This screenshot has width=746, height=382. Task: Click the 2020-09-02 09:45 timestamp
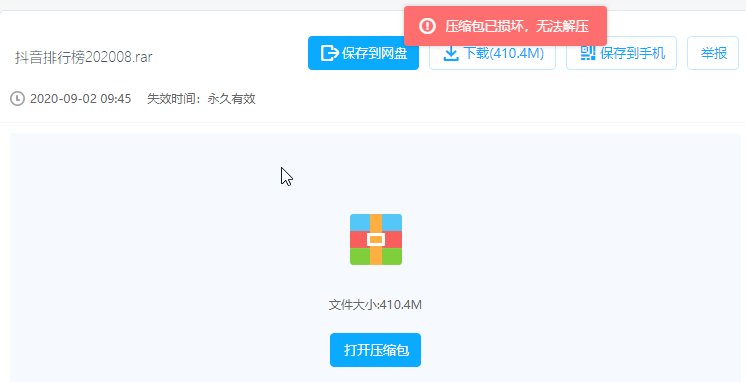[80, 99]
